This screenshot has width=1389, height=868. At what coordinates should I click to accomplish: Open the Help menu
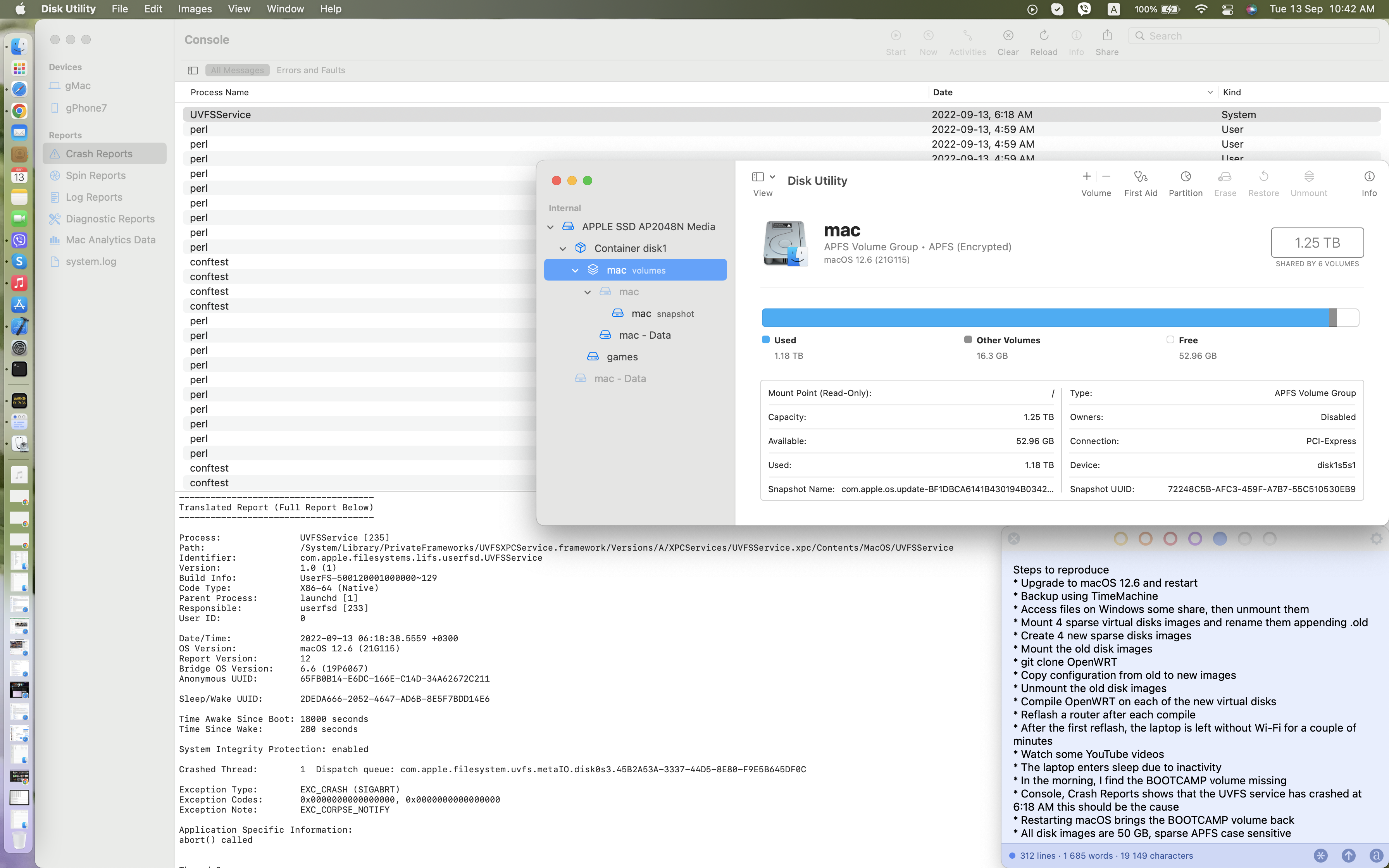coord(331,9)
